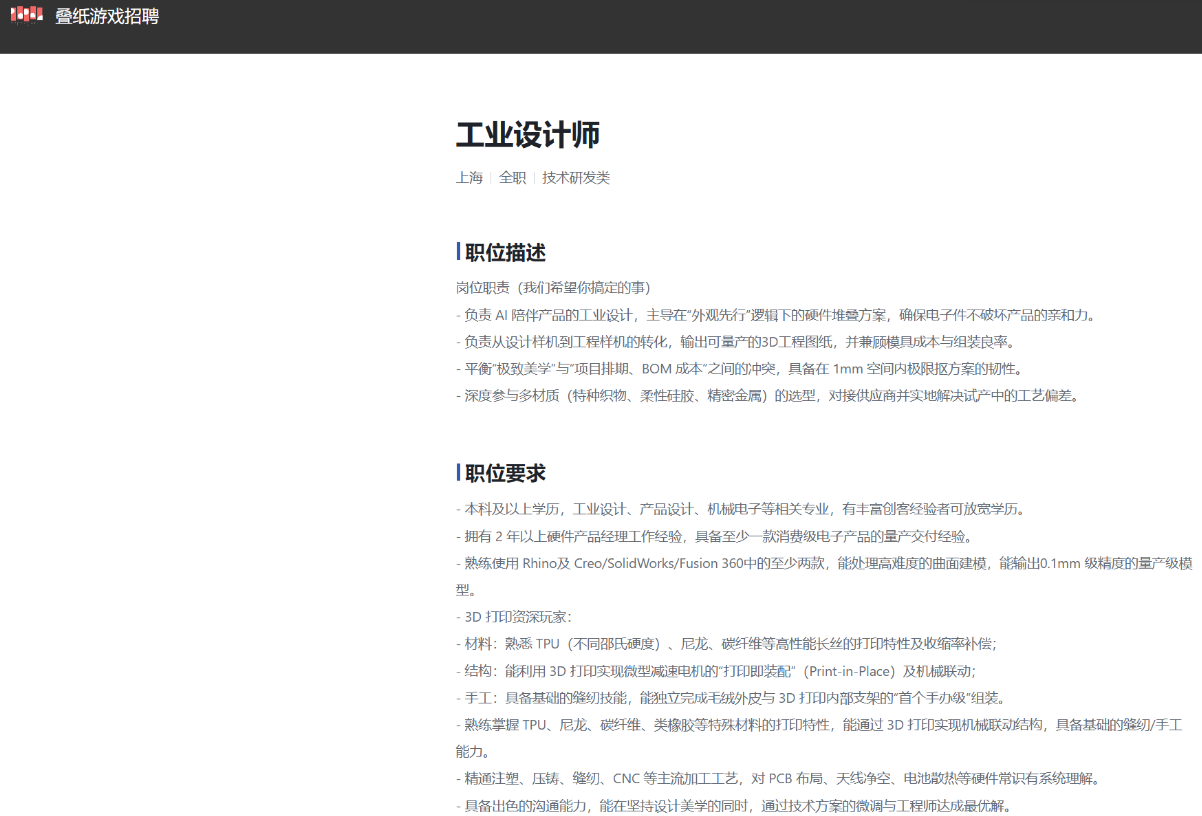Viewport: 1202px width, 816px height.
Task: Click the line starting 深度参与多材质
Action: tap(768, 395)
